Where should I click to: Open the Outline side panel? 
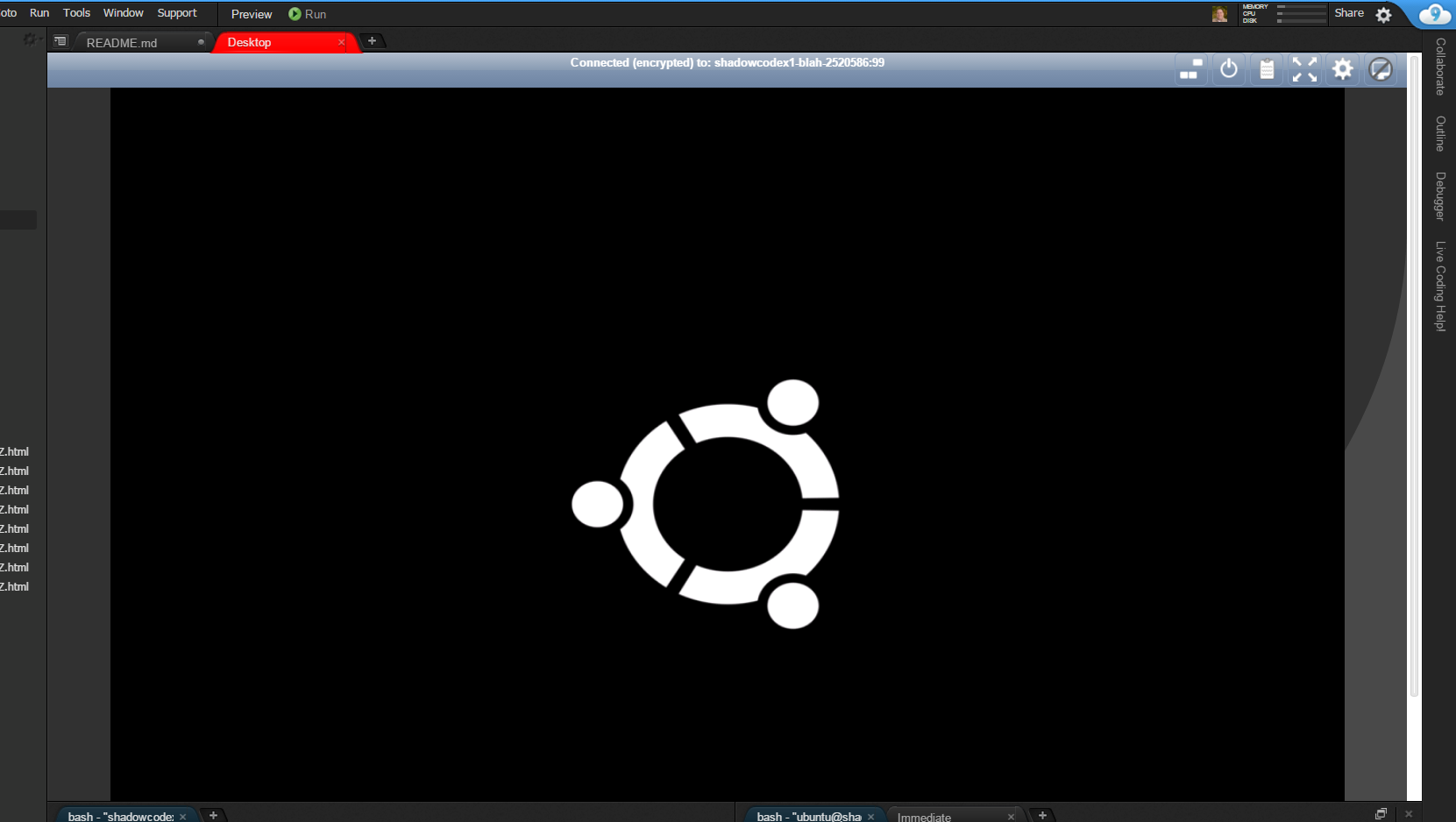pos(1439,133)
